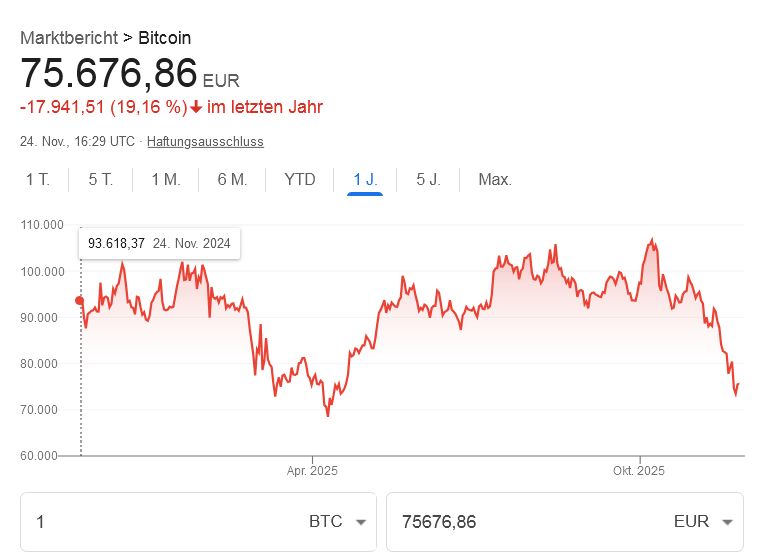Click the Apr. 2025 axis label

click(313, 471)
